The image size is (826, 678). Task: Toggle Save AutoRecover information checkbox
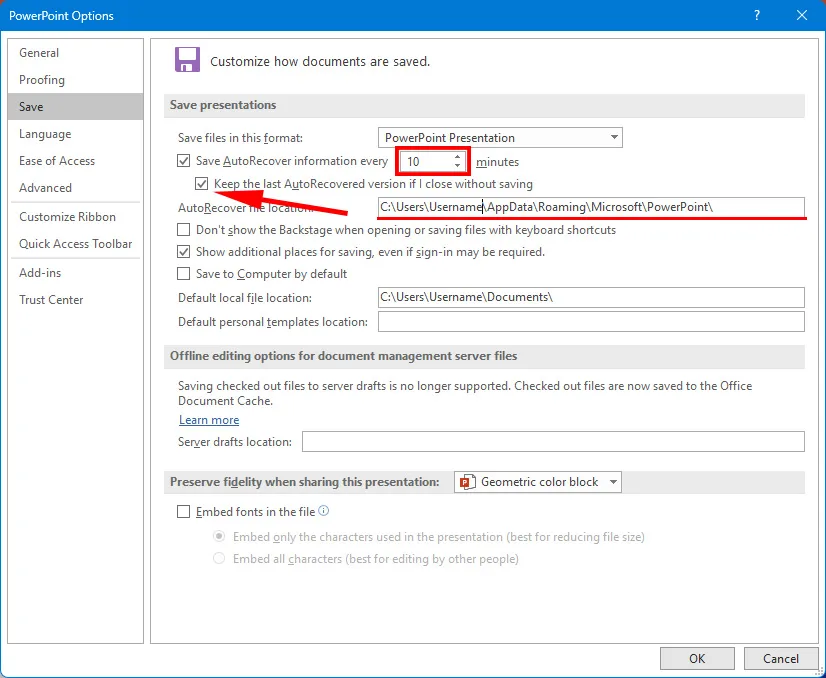click(183, 161)
